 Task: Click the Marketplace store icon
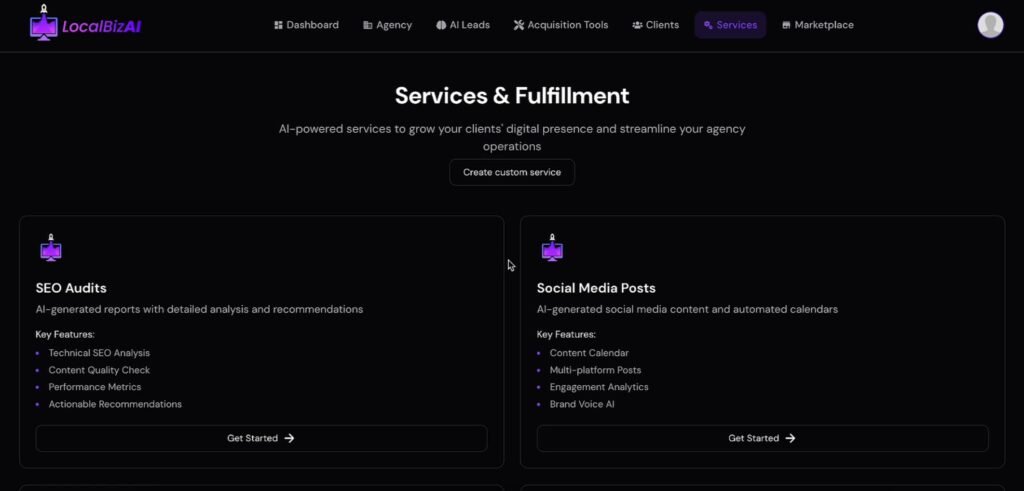tap(786, 25)
